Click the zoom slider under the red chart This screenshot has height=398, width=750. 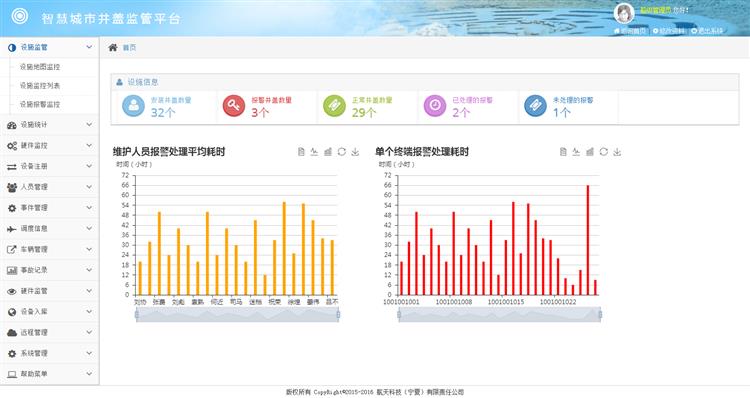499,314
